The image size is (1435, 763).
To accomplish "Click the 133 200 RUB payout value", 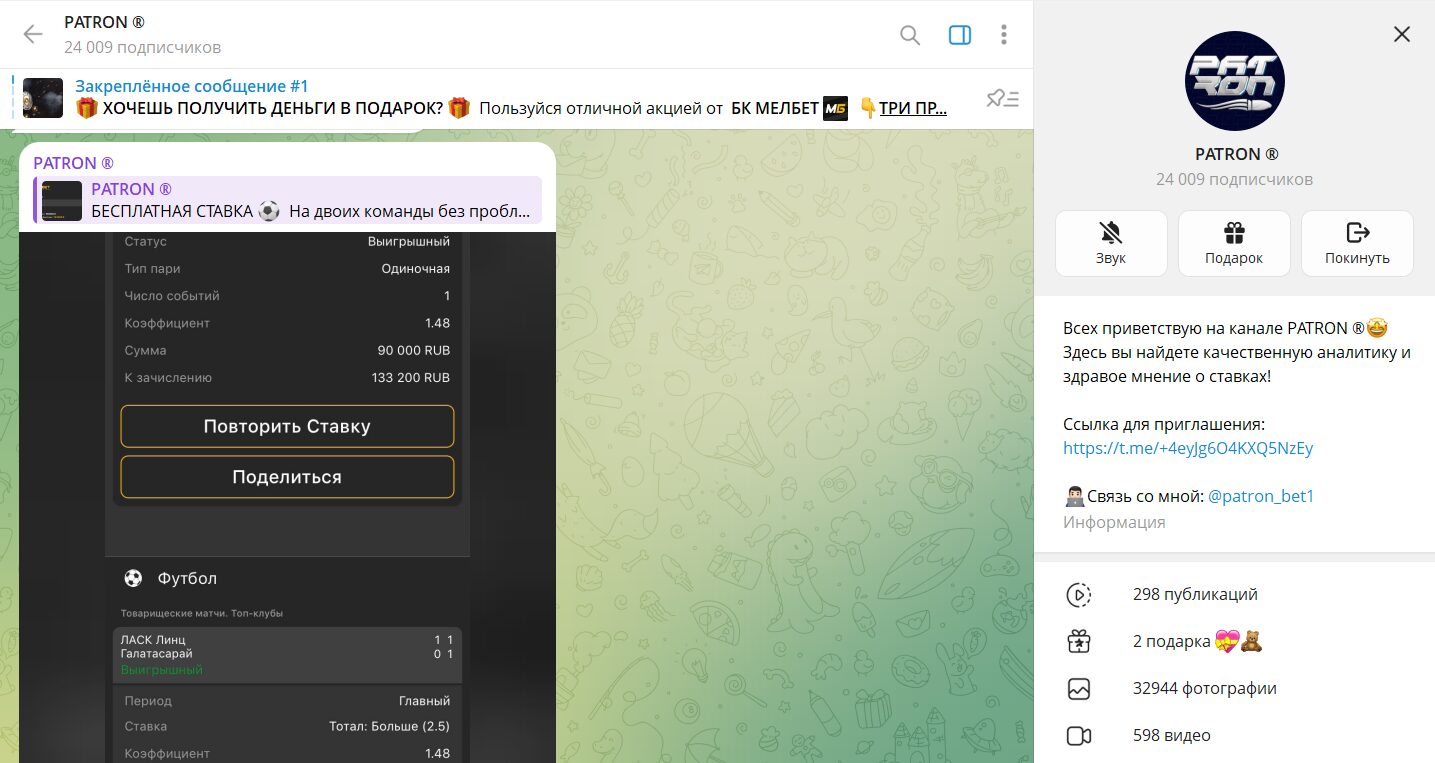I will 411,378.
